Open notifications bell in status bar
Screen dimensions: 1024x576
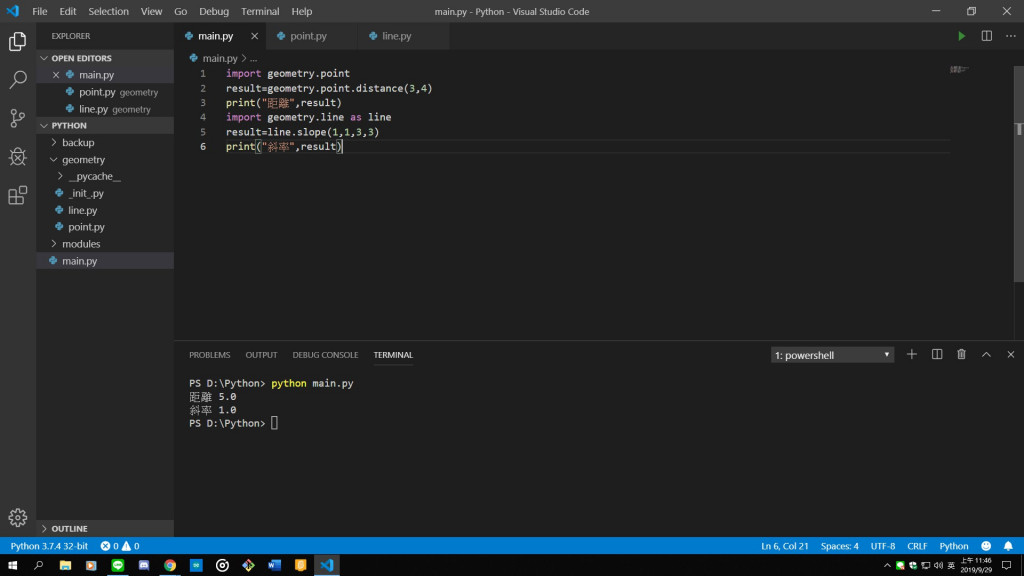click(1008, 546)
